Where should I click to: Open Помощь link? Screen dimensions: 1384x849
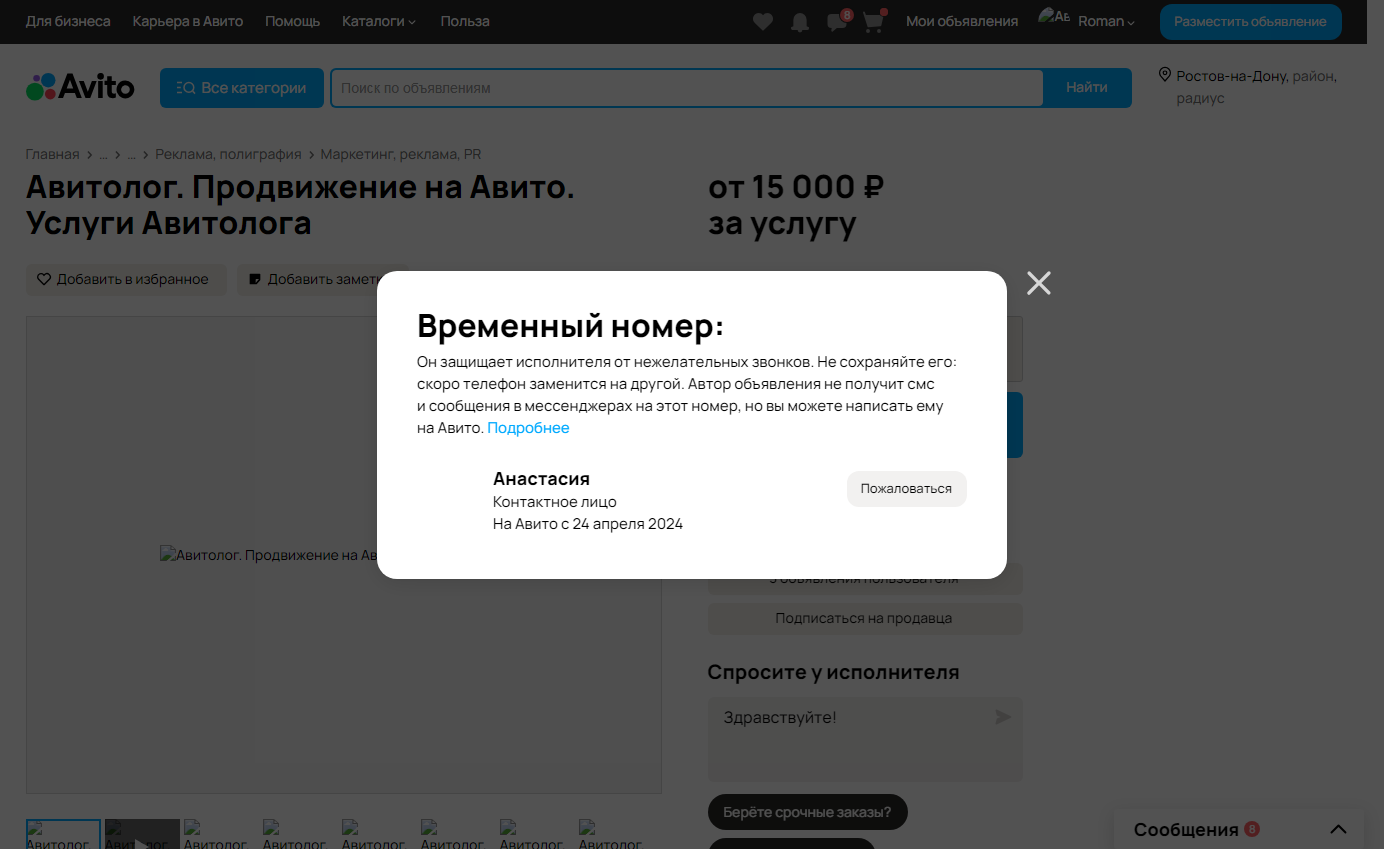pyautogui.click(x=293, y=21)
